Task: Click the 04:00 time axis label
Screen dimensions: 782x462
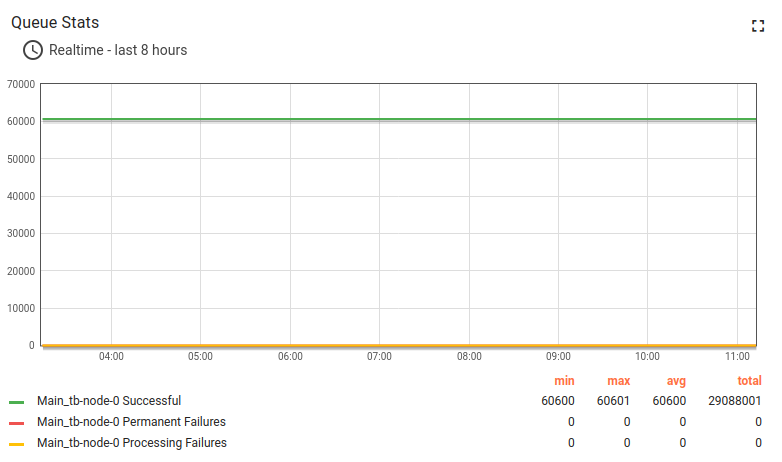Action: coord(111,356)
